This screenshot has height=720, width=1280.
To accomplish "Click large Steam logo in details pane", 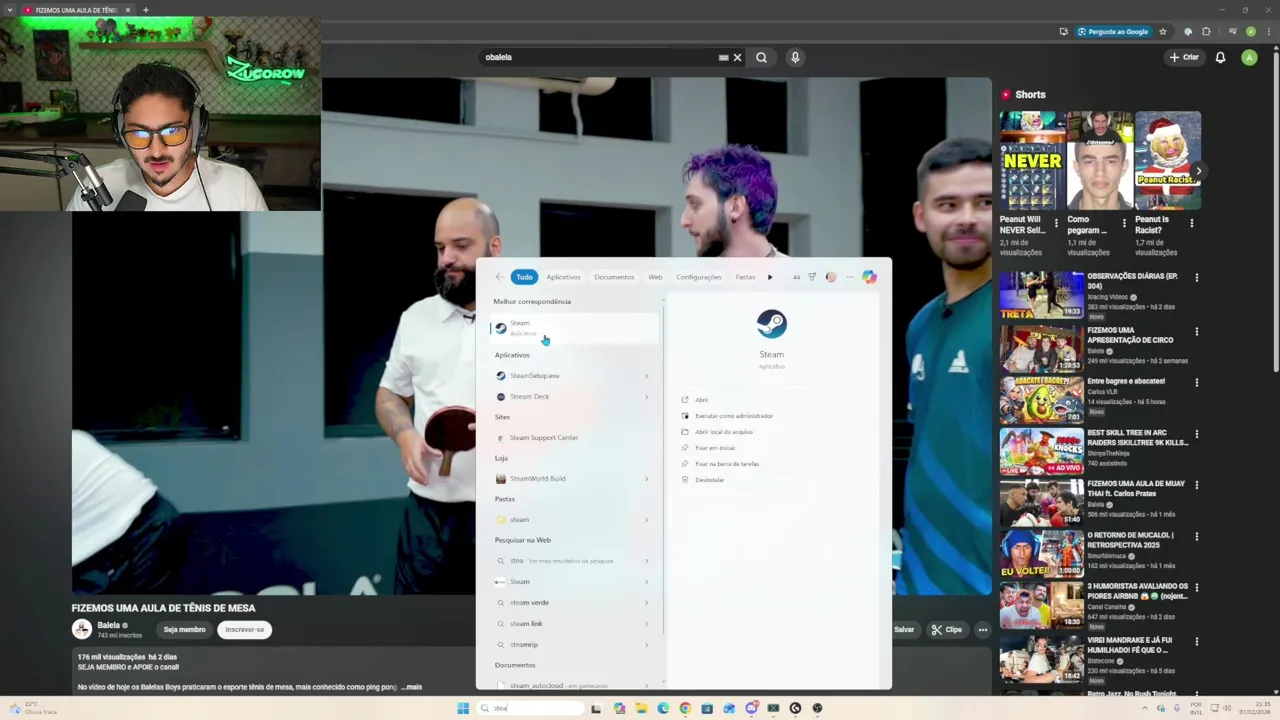I will [771, 324].
